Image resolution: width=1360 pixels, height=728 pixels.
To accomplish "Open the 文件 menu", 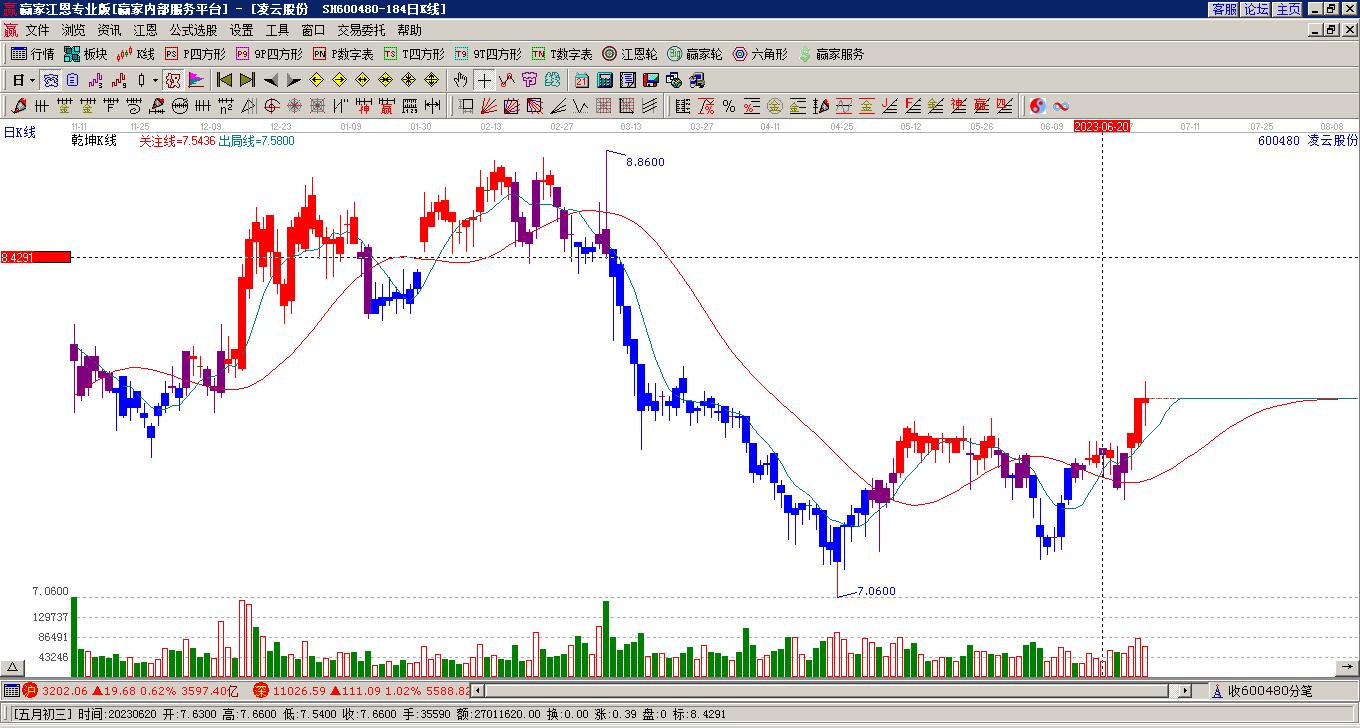I will 37,31.
